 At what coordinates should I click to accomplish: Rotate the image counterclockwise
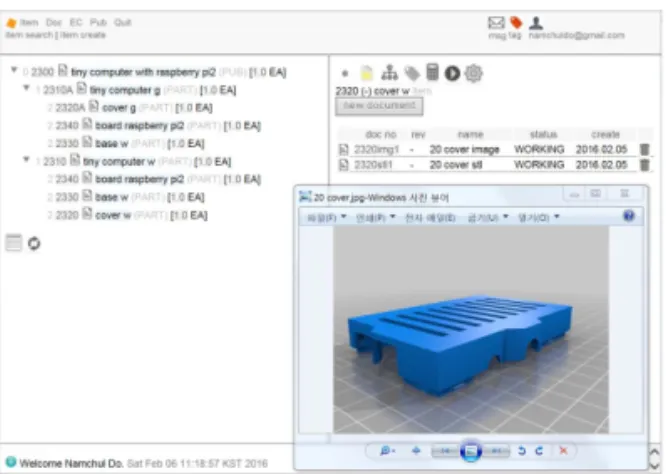(x=522, y=451)
